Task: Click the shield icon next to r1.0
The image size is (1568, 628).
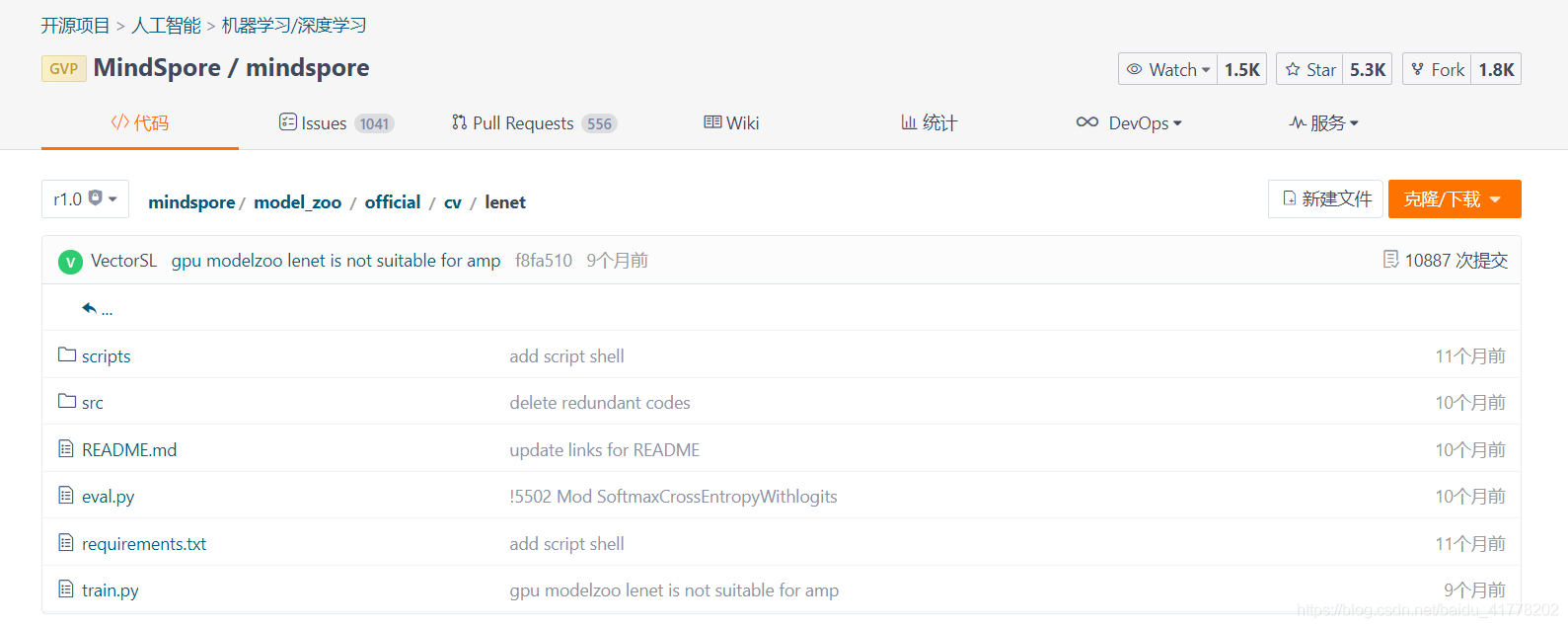Action: tap(96, 197)
